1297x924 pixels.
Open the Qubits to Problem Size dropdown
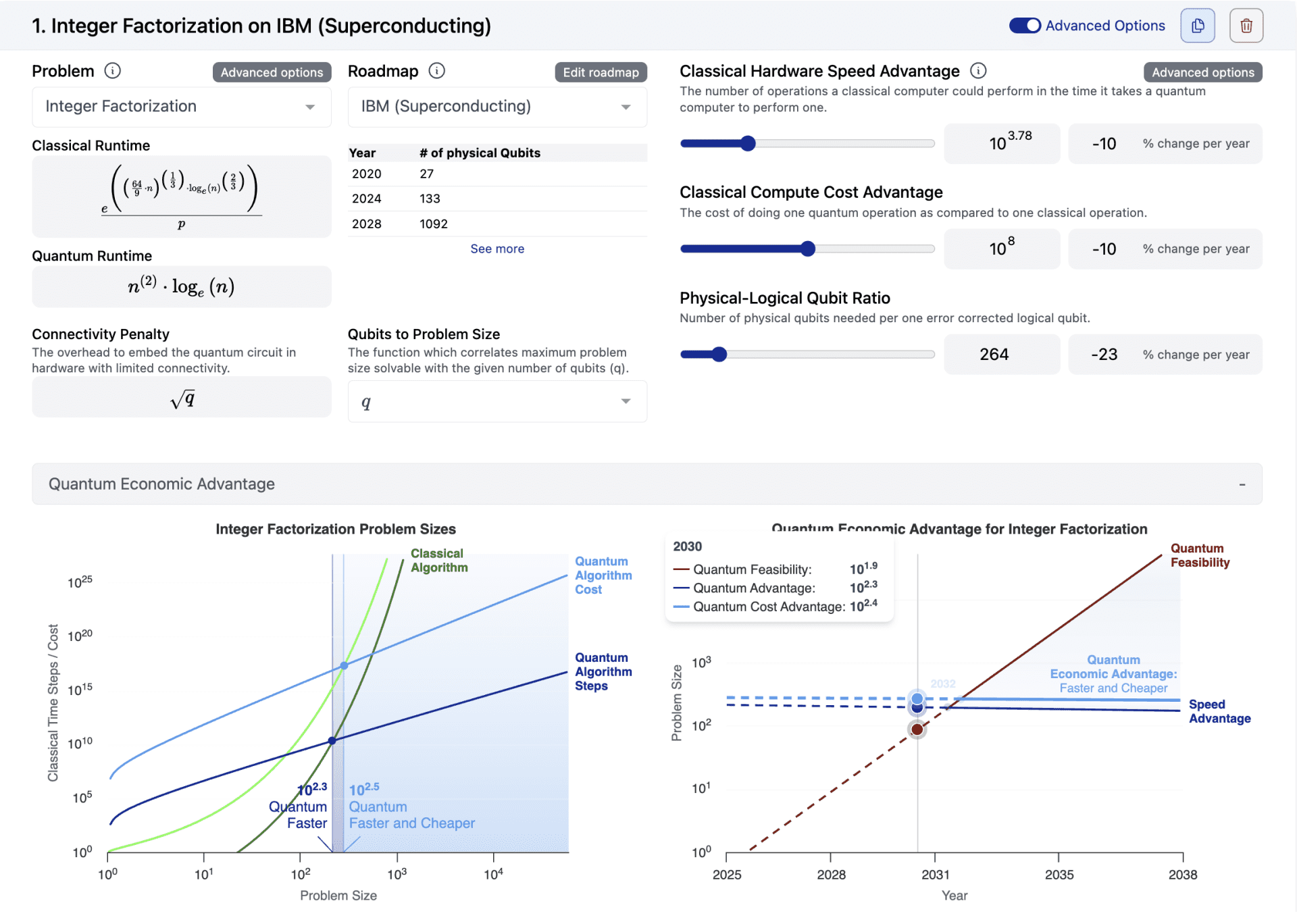497,401
